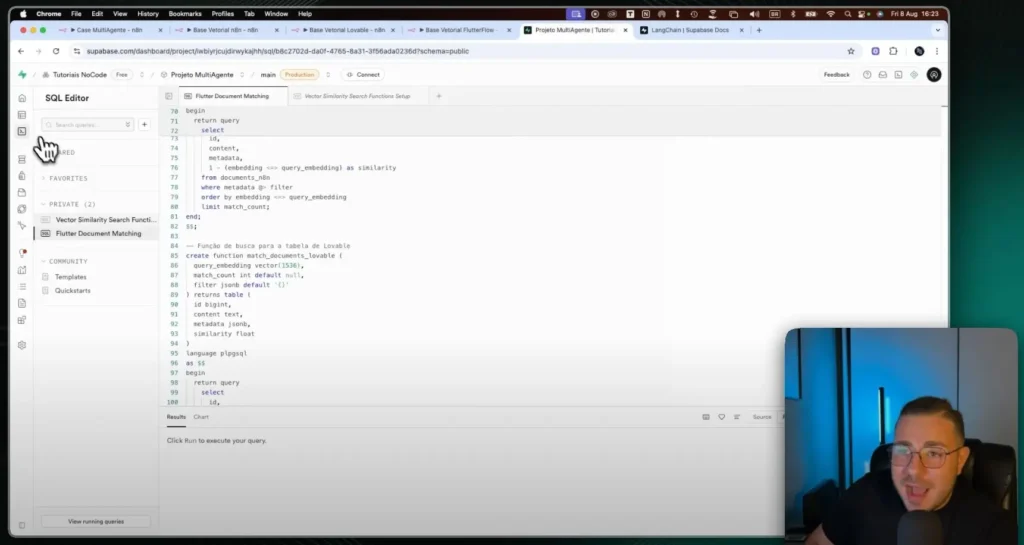Open the user account avatar
The width and height of the screenshot is (1024, 545).
pyautogui.click(x=934, y=75)
